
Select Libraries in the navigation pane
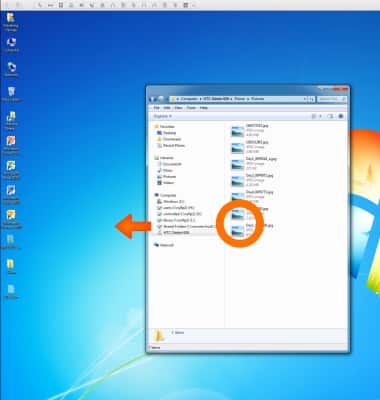click(x=164, y=158)
